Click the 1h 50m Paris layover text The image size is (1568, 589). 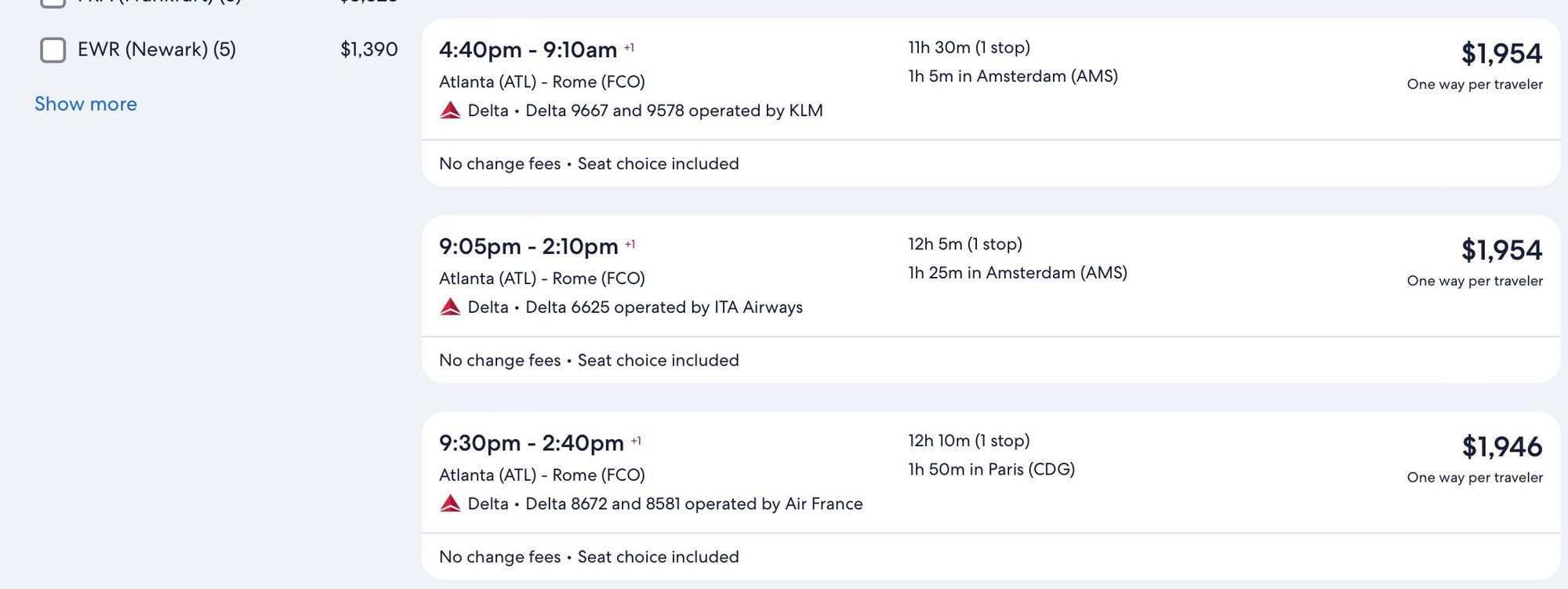991,470
